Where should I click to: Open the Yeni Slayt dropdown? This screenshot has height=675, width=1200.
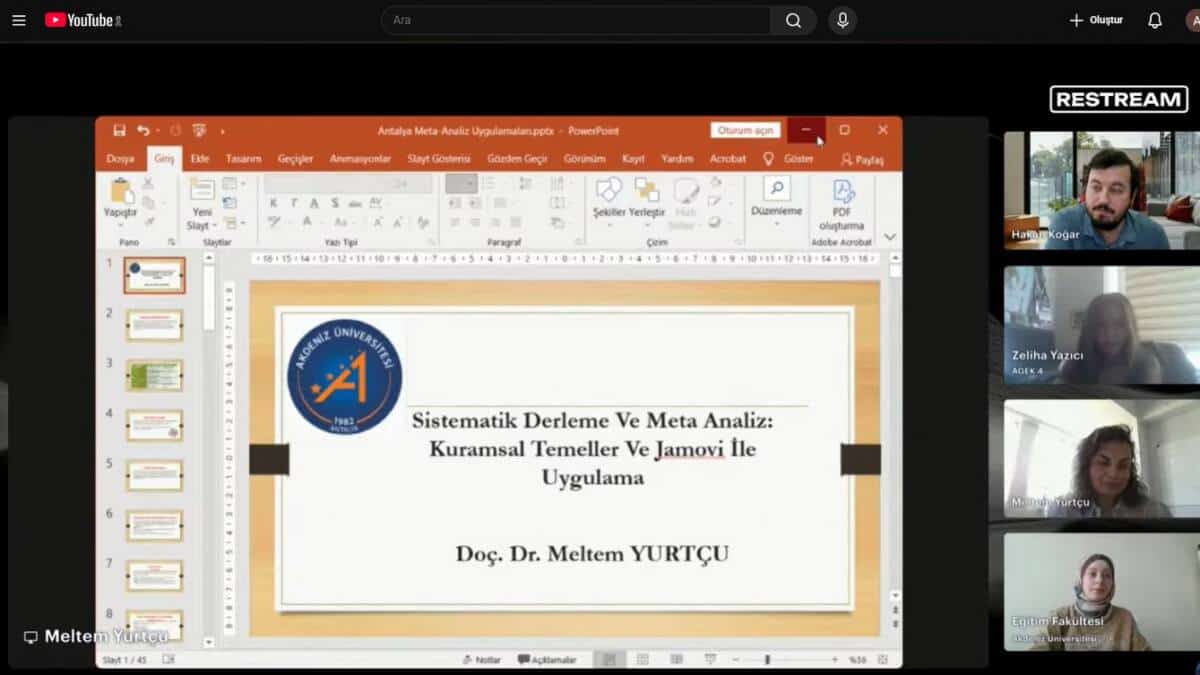[x=201, y=224]
